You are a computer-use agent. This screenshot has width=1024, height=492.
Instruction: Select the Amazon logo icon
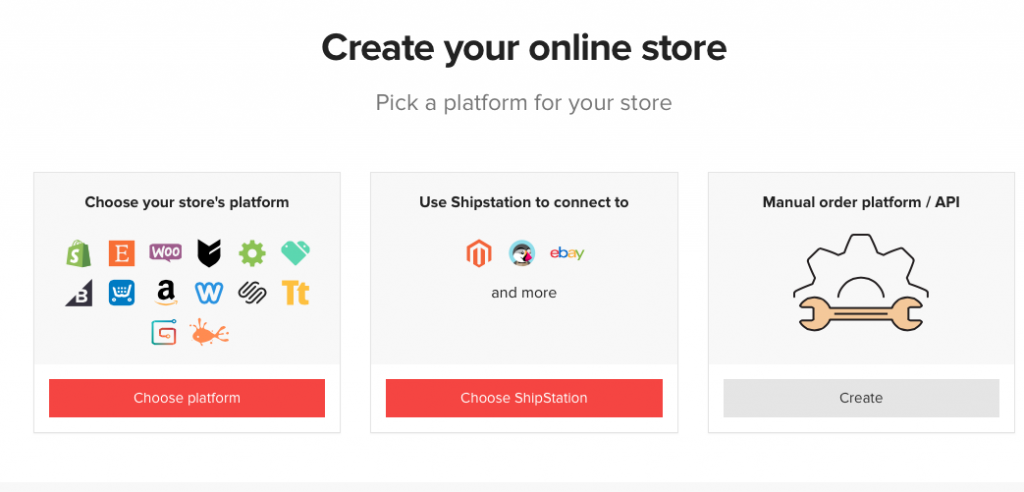(165, 292)
